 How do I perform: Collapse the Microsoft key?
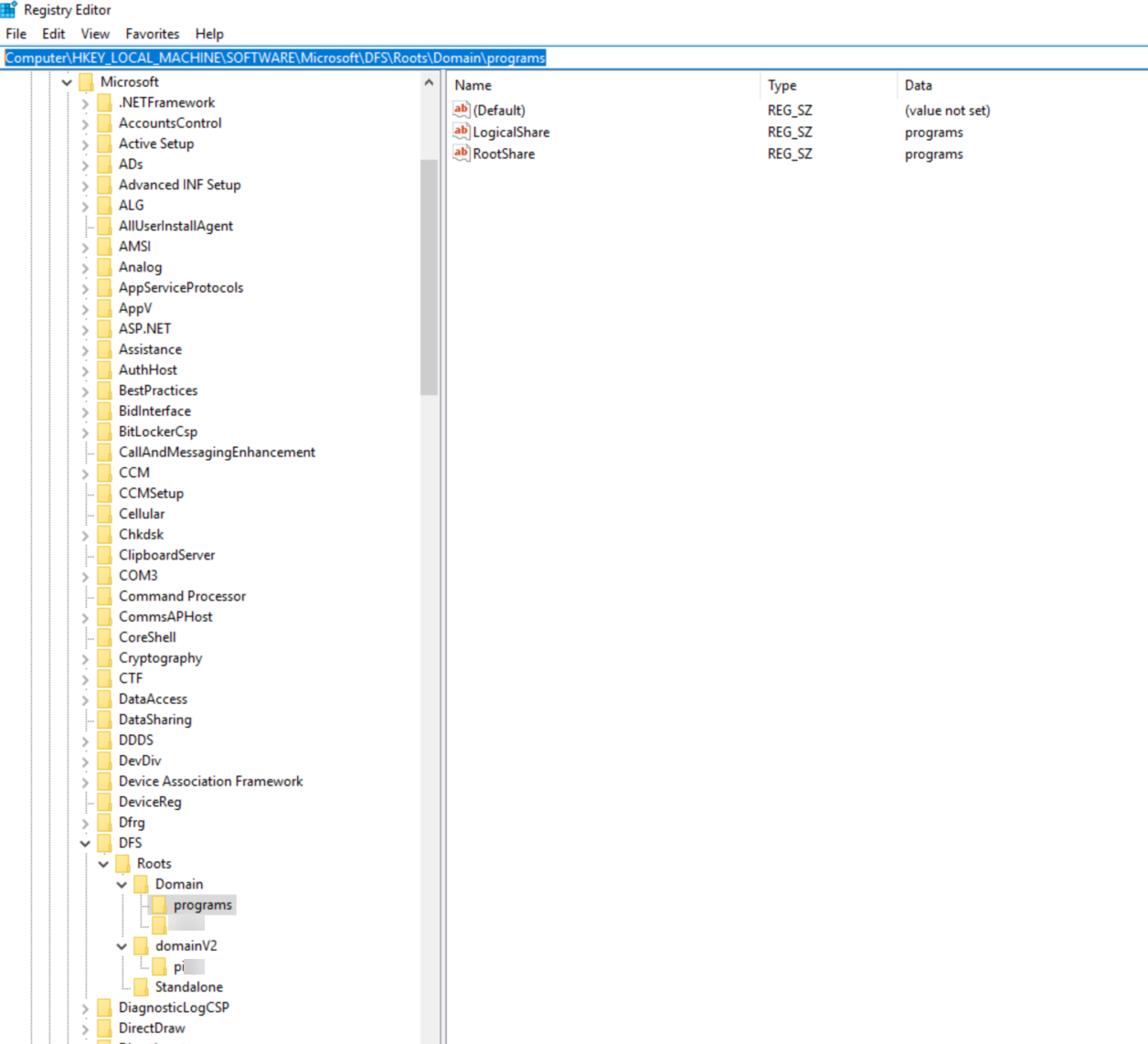(x=67, y=82)
